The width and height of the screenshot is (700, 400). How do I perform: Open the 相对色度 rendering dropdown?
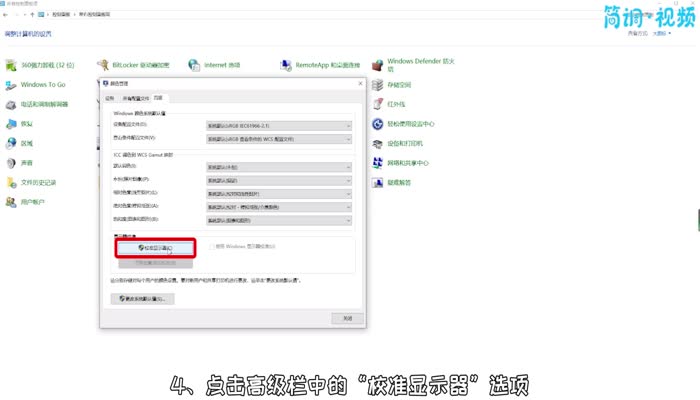coord(278,193)
